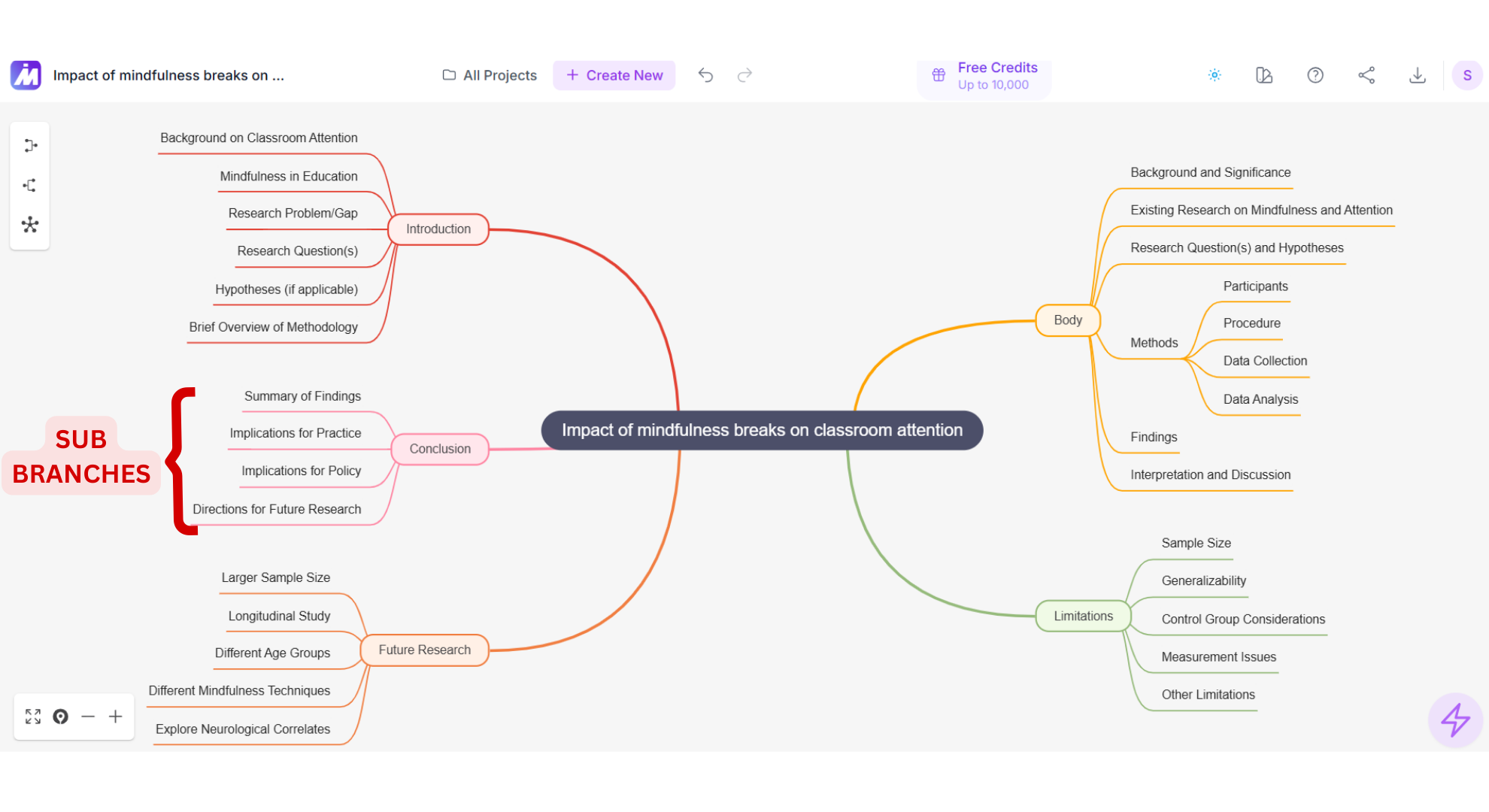Select Directions for Future Research node
This screenshot has height=812, width=1489.
[277, 509]
